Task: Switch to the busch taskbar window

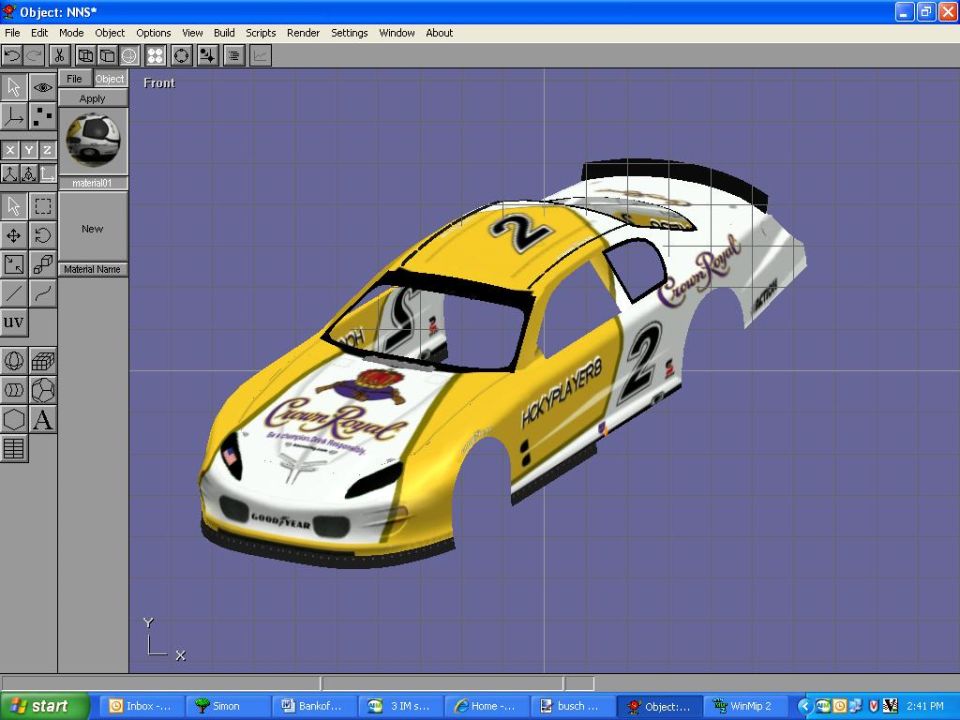Action: [x=572, y=706]
